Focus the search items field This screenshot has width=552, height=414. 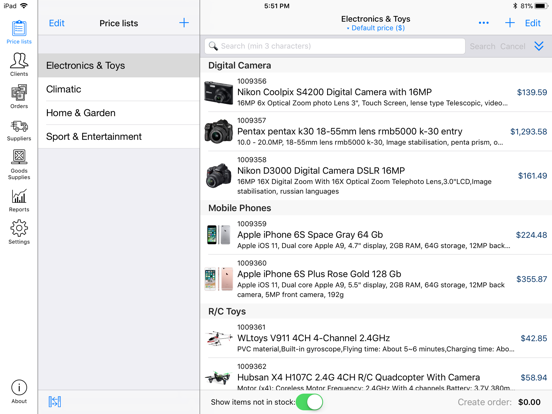(x=334, y=46)
